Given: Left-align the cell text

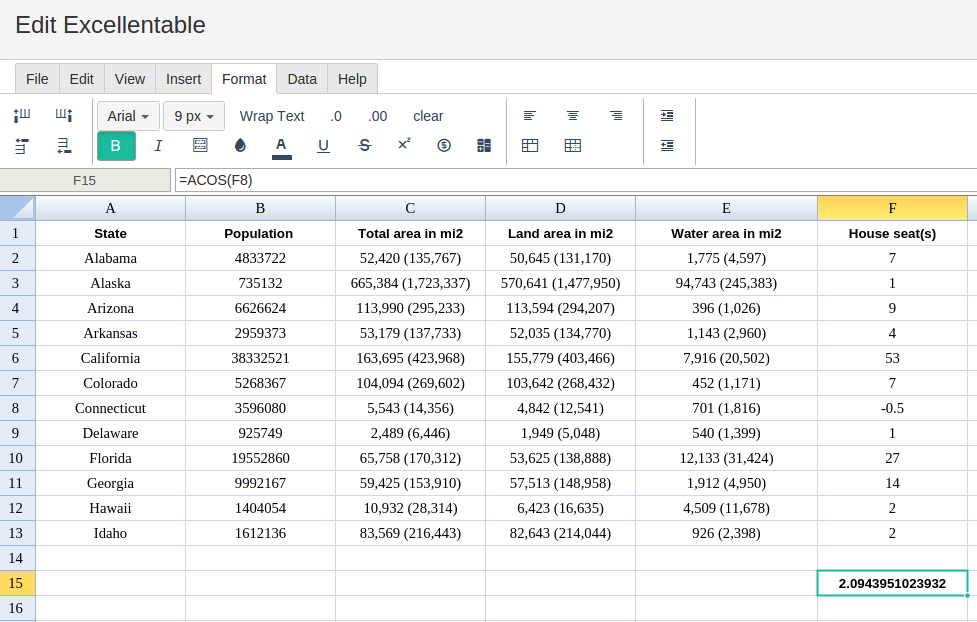Looking at the screenshot, I should click(x=530, y=116).
